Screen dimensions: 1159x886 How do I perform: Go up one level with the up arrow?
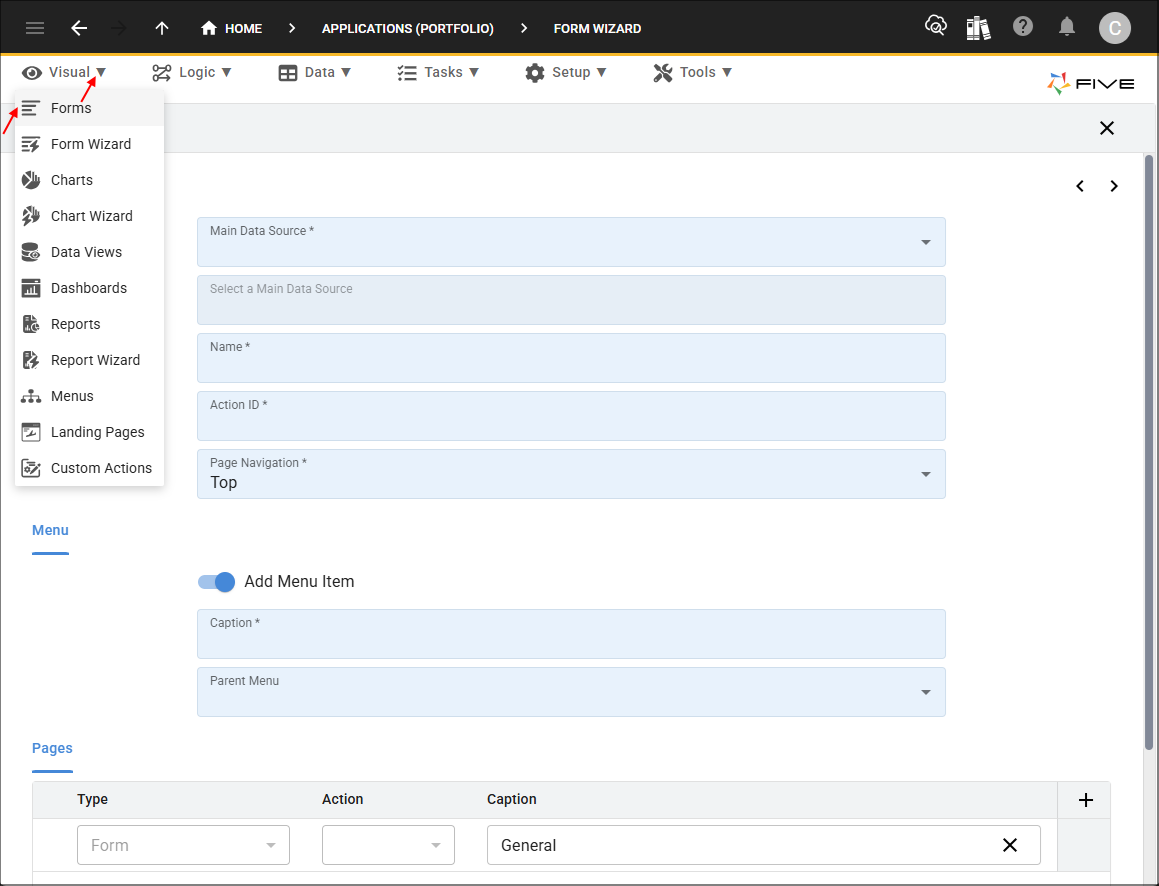(162, 28)
